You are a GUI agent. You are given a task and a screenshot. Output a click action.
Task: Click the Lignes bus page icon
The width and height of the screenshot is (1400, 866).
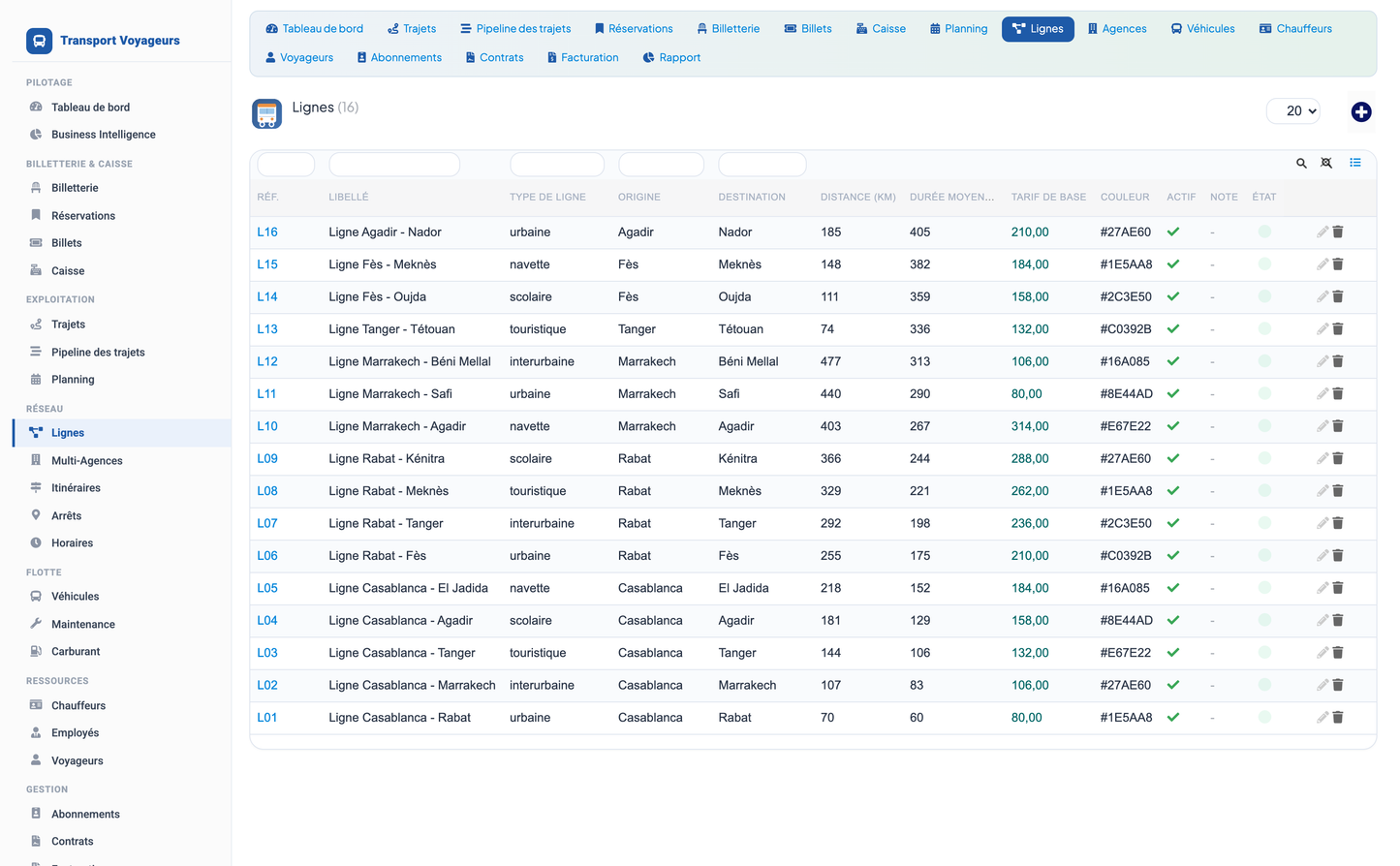pyautogui.click(x=266, y=113)
